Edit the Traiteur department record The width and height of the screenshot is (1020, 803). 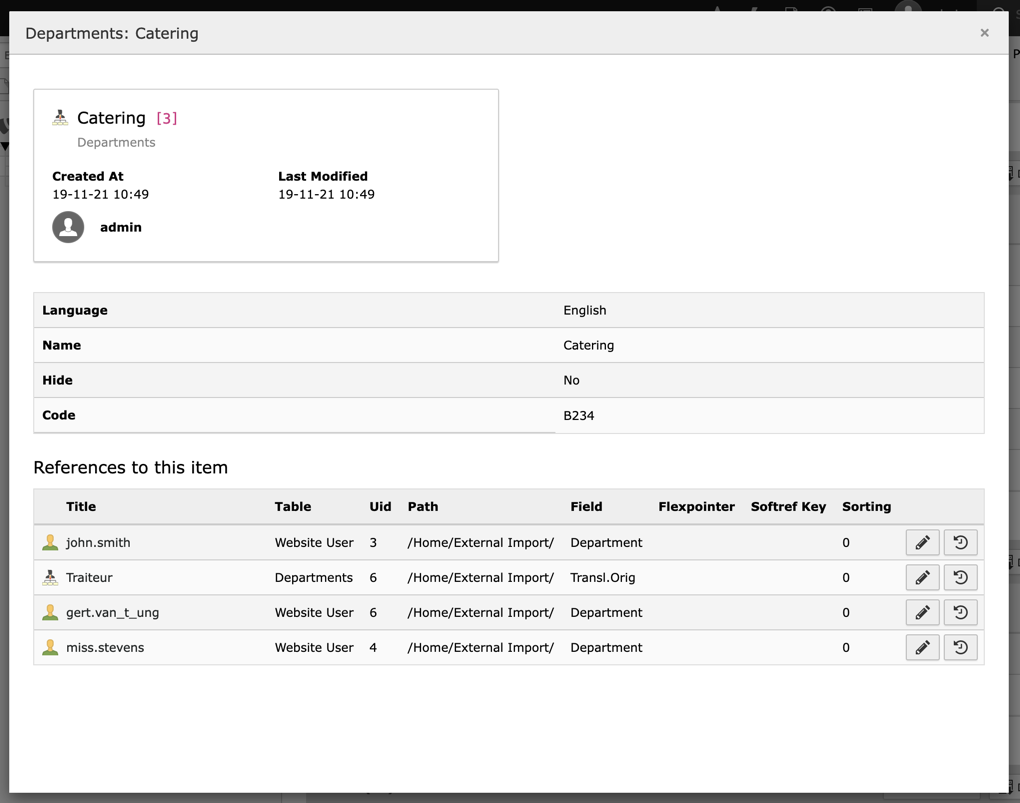[x=922, y=577]
